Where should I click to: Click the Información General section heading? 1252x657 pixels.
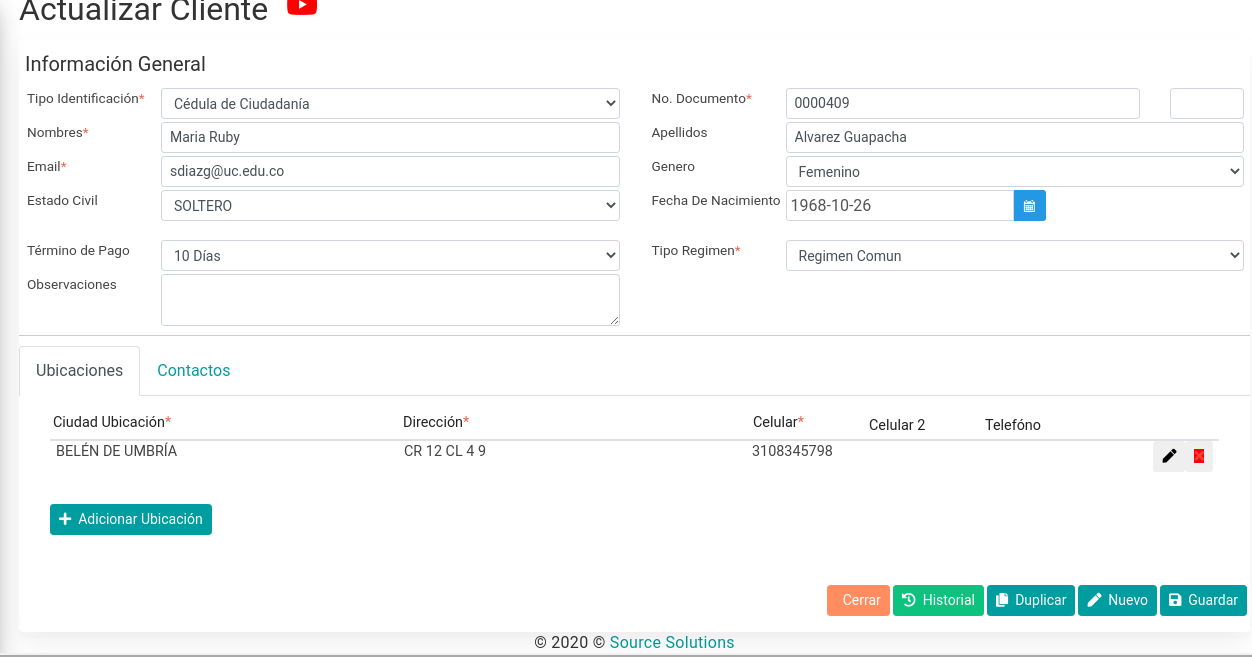(x=115, y=64)
